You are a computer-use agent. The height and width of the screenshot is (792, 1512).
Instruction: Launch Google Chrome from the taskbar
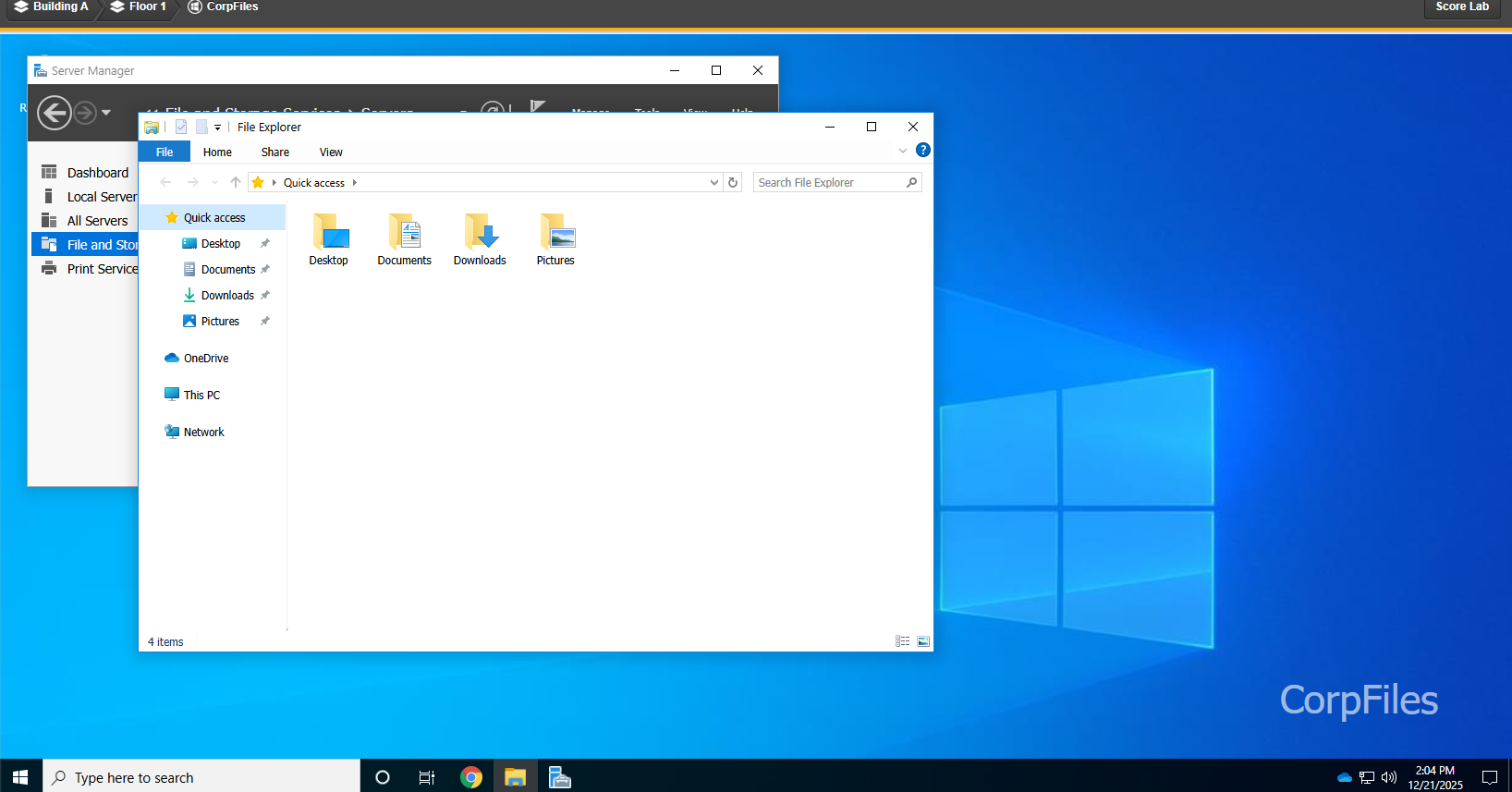(x=471, y=777)
